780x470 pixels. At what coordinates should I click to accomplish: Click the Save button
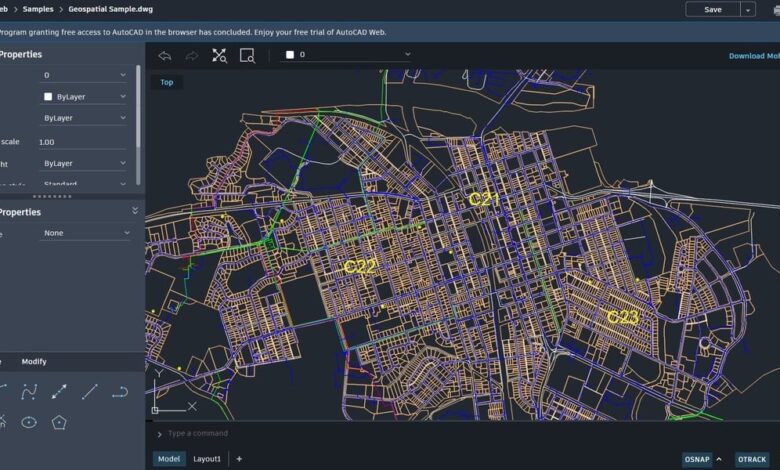click(713, 9)
